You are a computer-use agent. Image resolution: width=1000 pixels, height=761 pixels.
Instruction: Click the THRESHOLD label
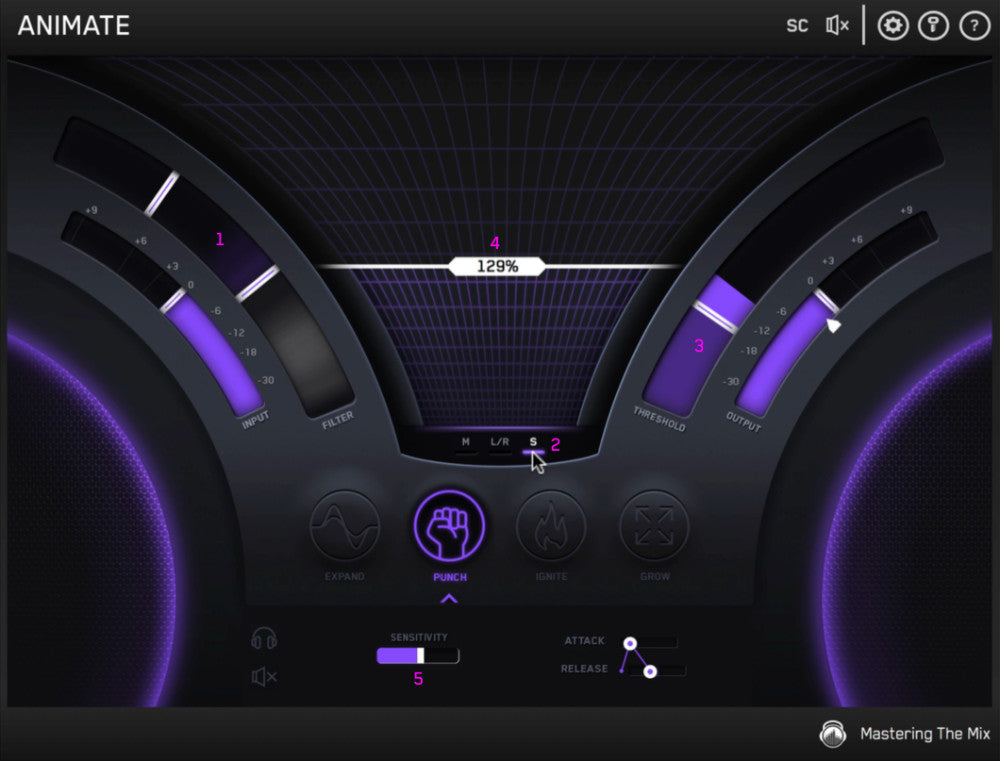pyautogui.click(x=659, y=418)
